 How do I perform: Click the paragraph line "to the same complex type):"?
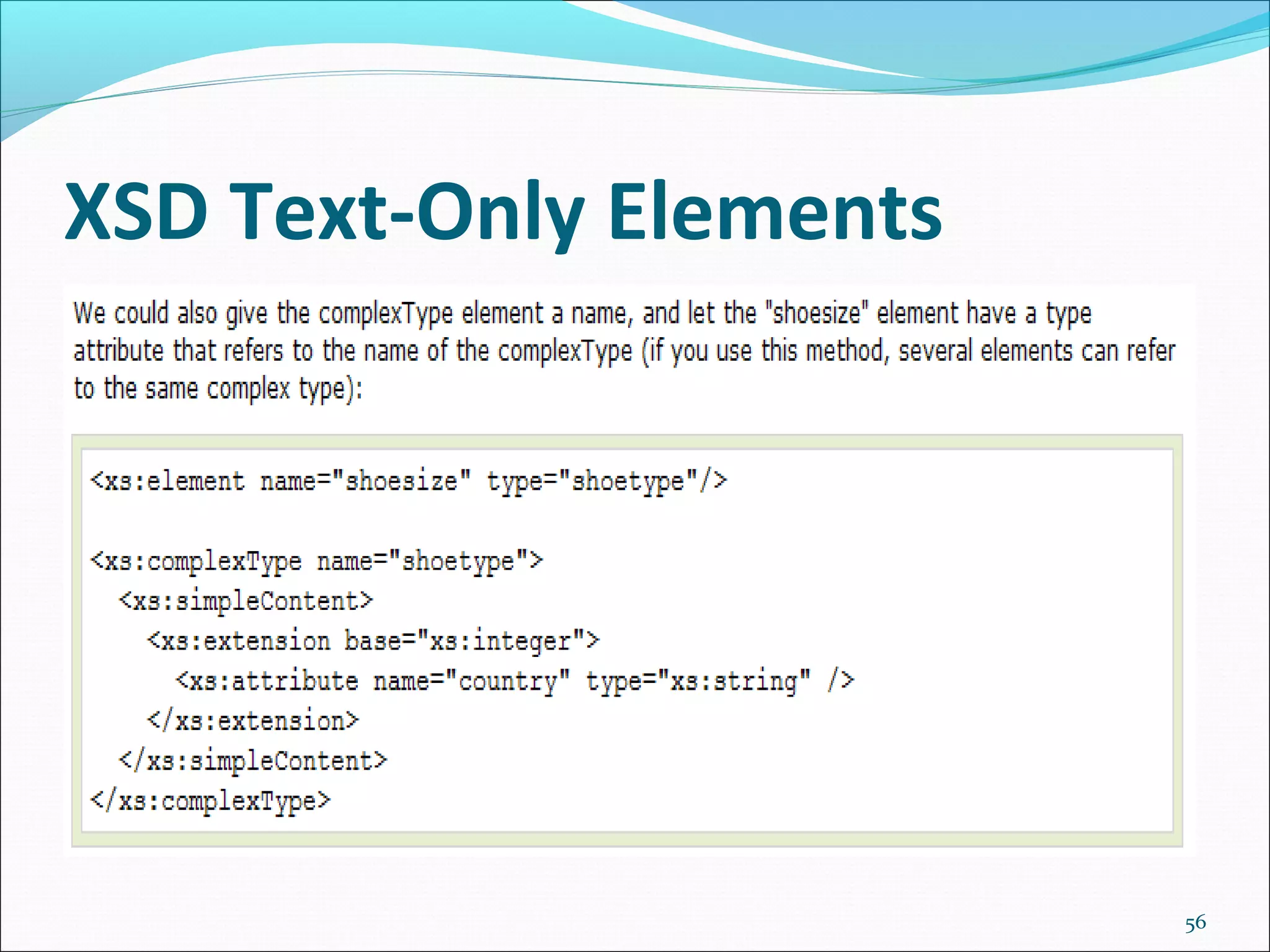pyautogui.click(x=218, y=390)
